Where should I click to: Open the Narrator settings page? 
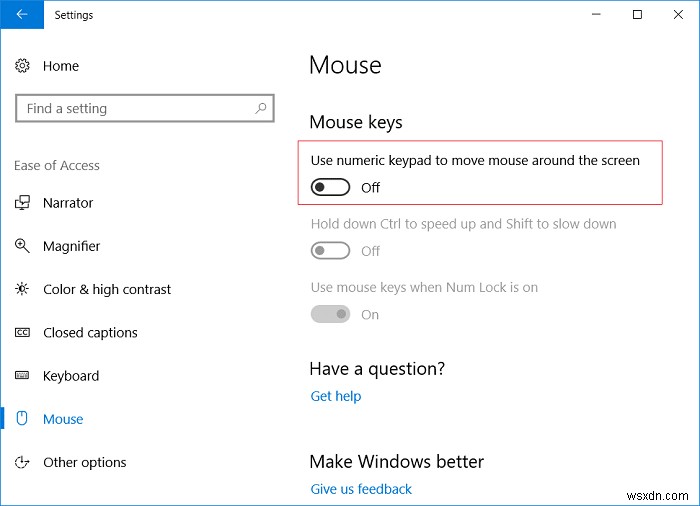(x=68, y=203)
